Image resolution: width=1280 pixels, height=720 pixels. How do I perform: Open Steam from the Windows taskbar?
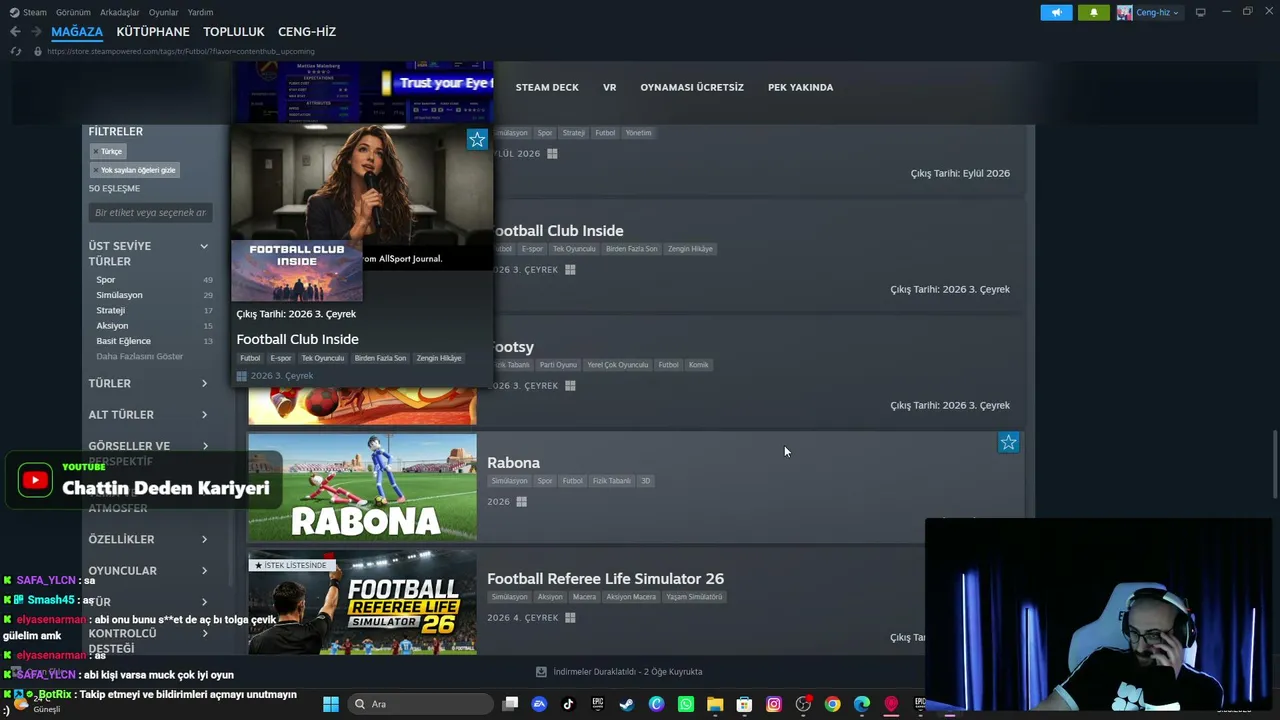[x=627, y=704]
